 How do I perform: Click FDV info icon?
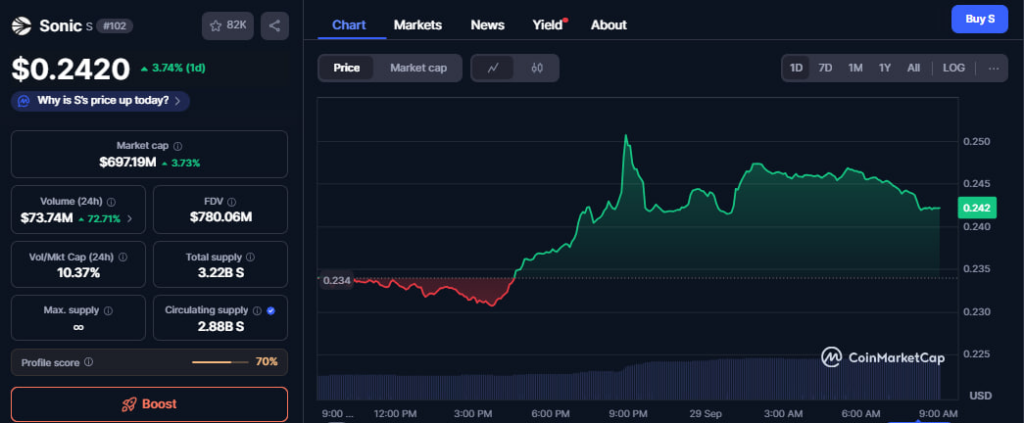pos(231,202)
